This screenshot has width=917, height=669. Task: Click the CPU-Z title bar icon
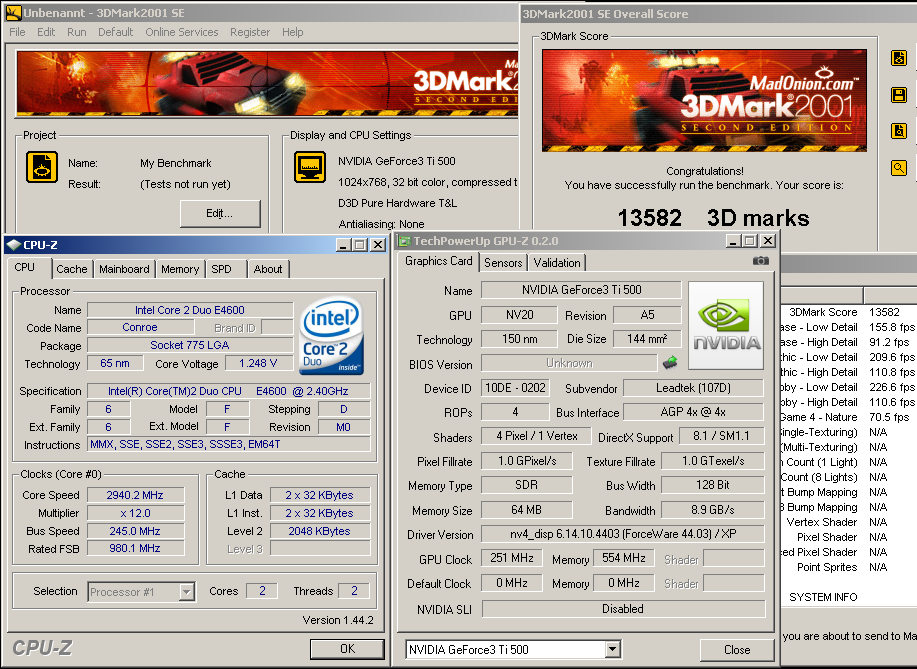coord(13,244)
